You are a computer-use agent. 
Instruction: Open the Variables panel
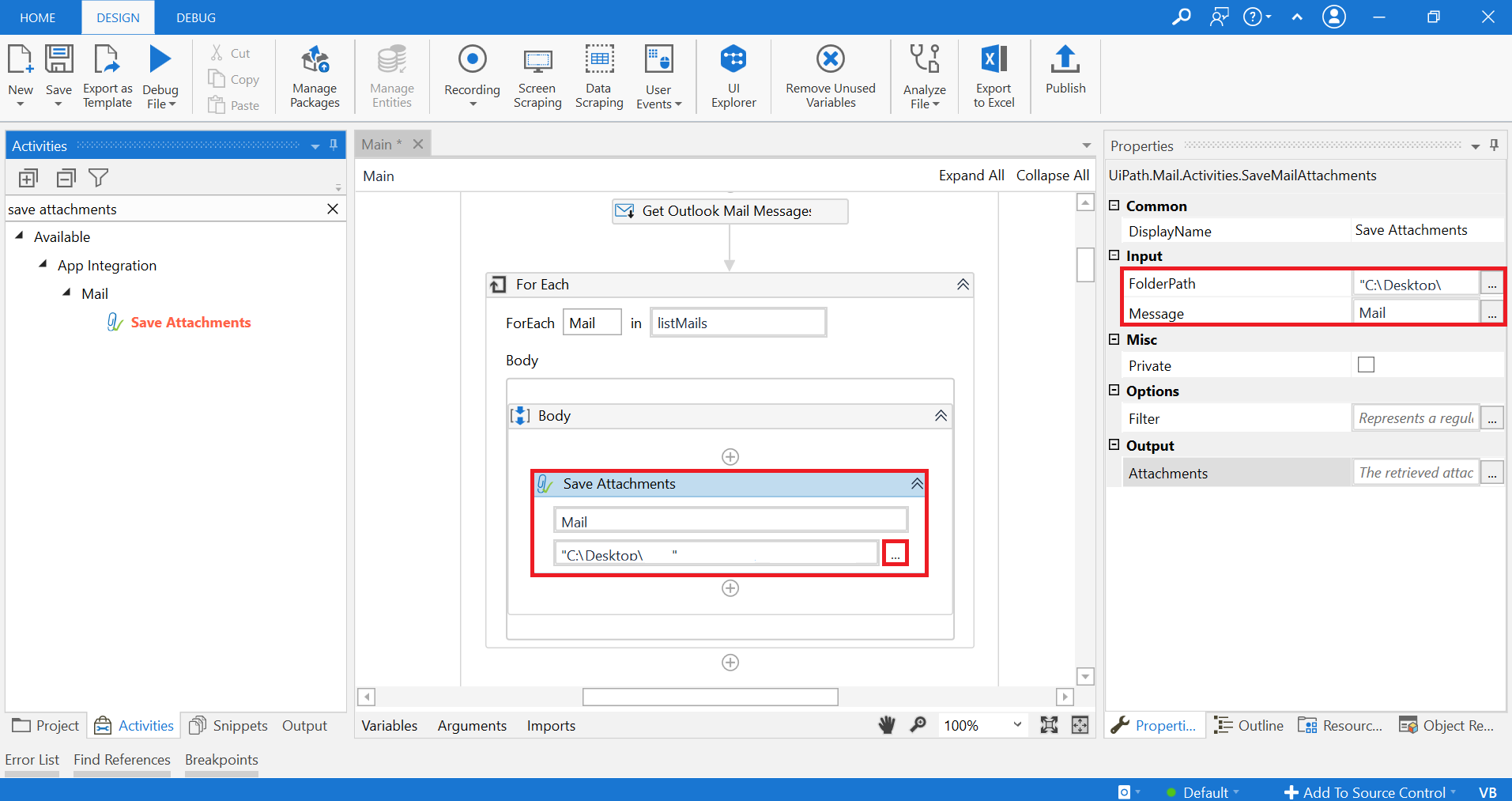coord(390,725)
